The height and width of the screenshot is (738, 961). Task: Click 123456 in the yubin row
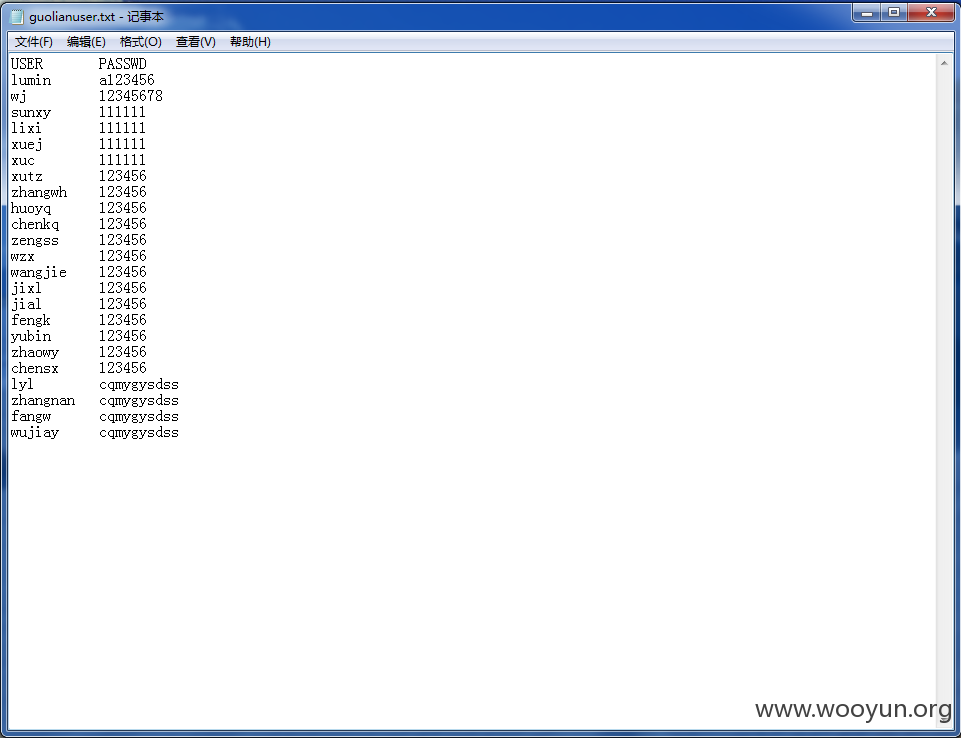[123, 335]
